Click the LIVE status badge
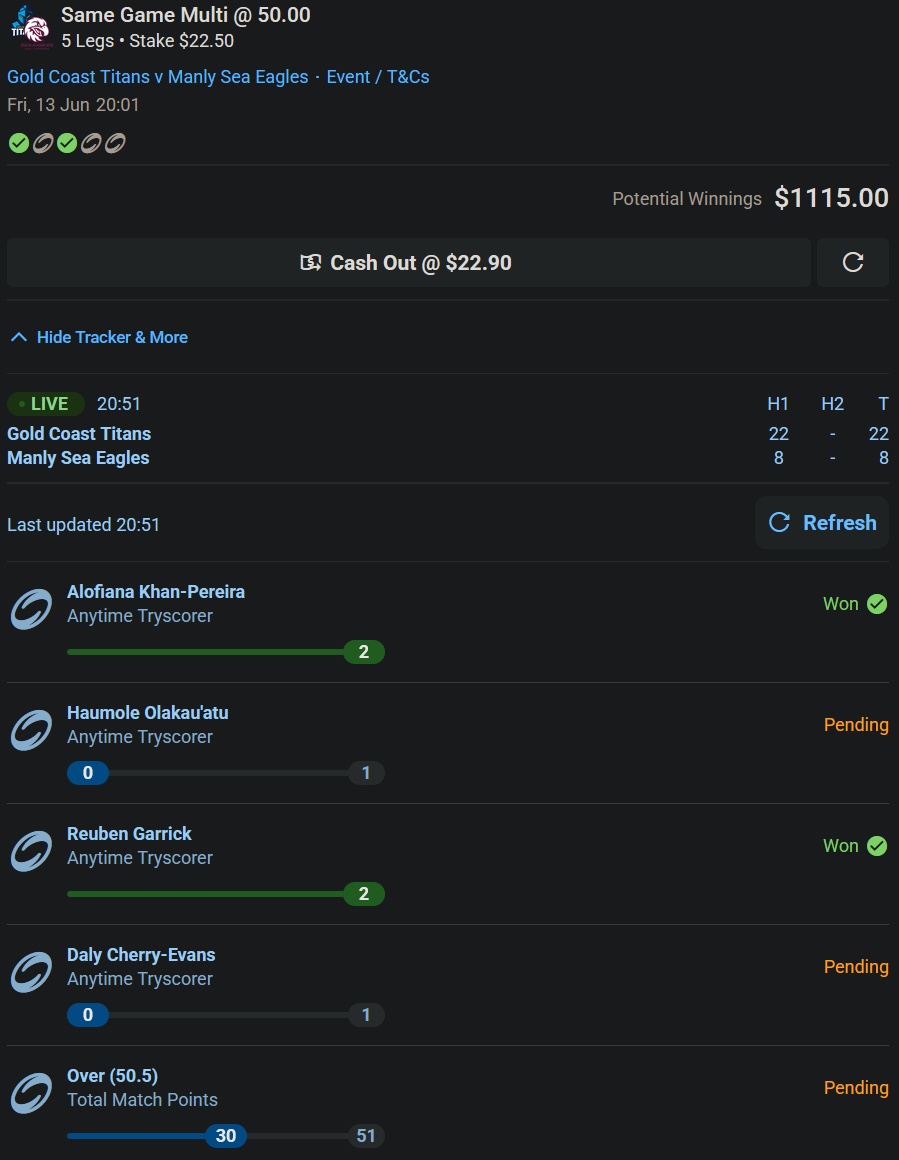 [x=46, y=404]
